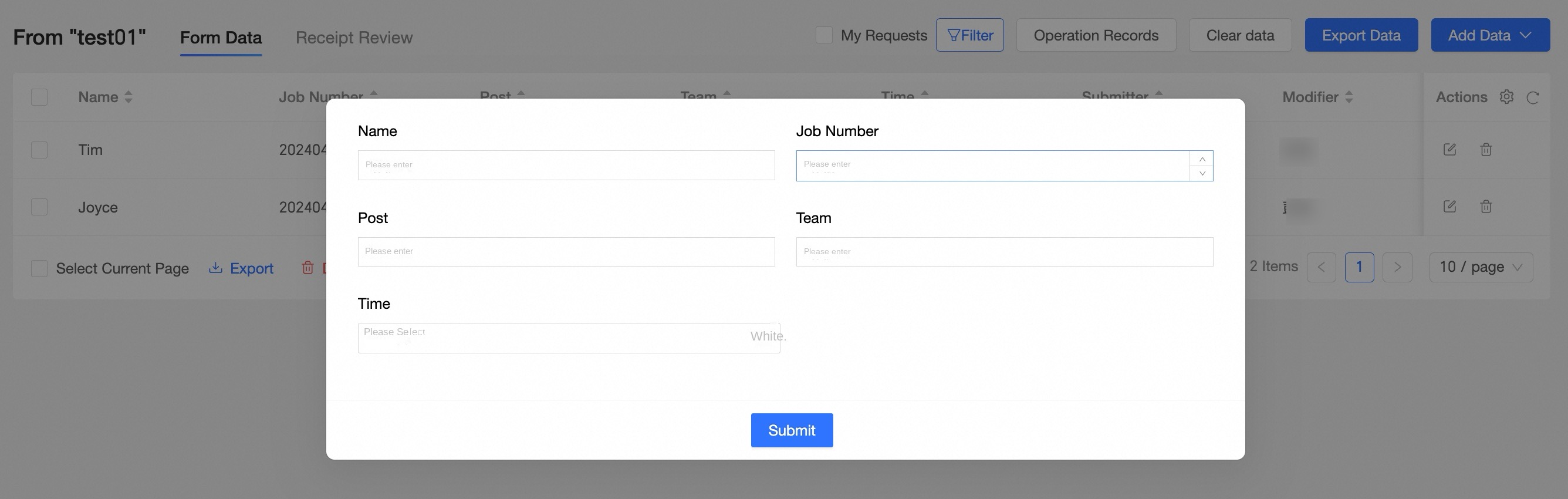Click the edit icon in Tim's row
Screen dimensions: 1568x499
click(x=1449, y=149)
